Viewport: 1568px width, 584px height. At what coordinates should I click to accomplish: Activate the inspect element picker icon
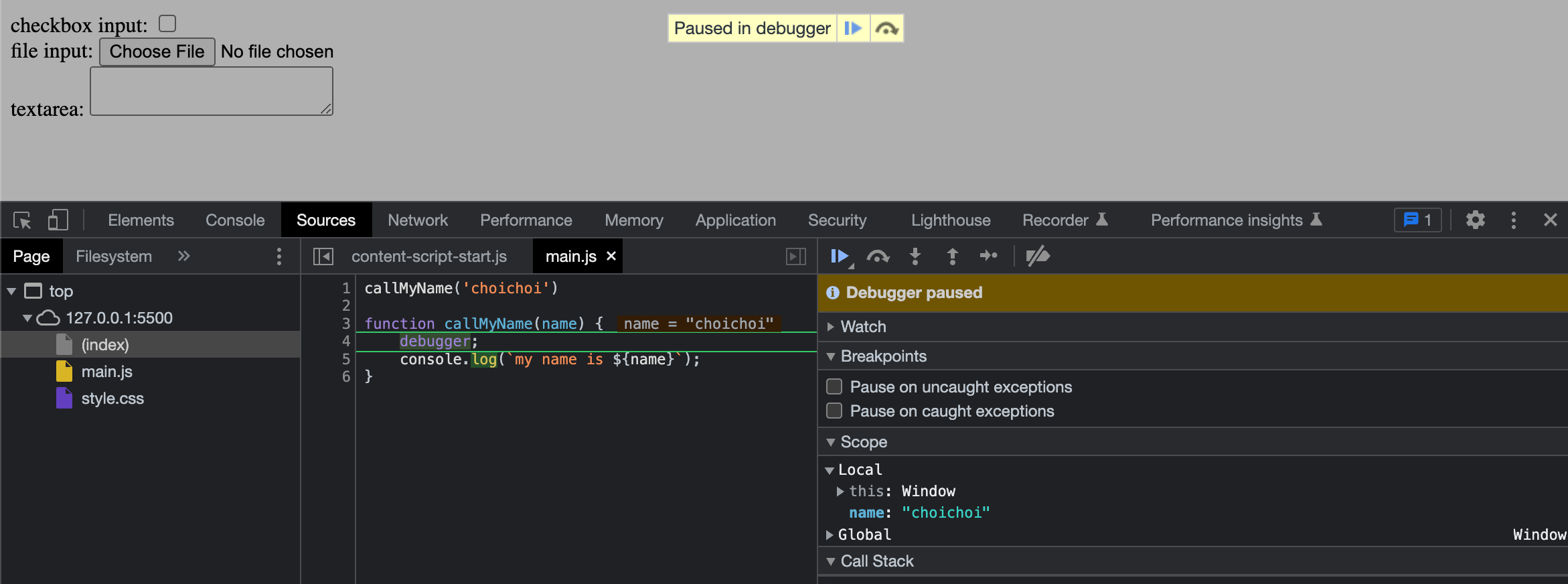22,220
